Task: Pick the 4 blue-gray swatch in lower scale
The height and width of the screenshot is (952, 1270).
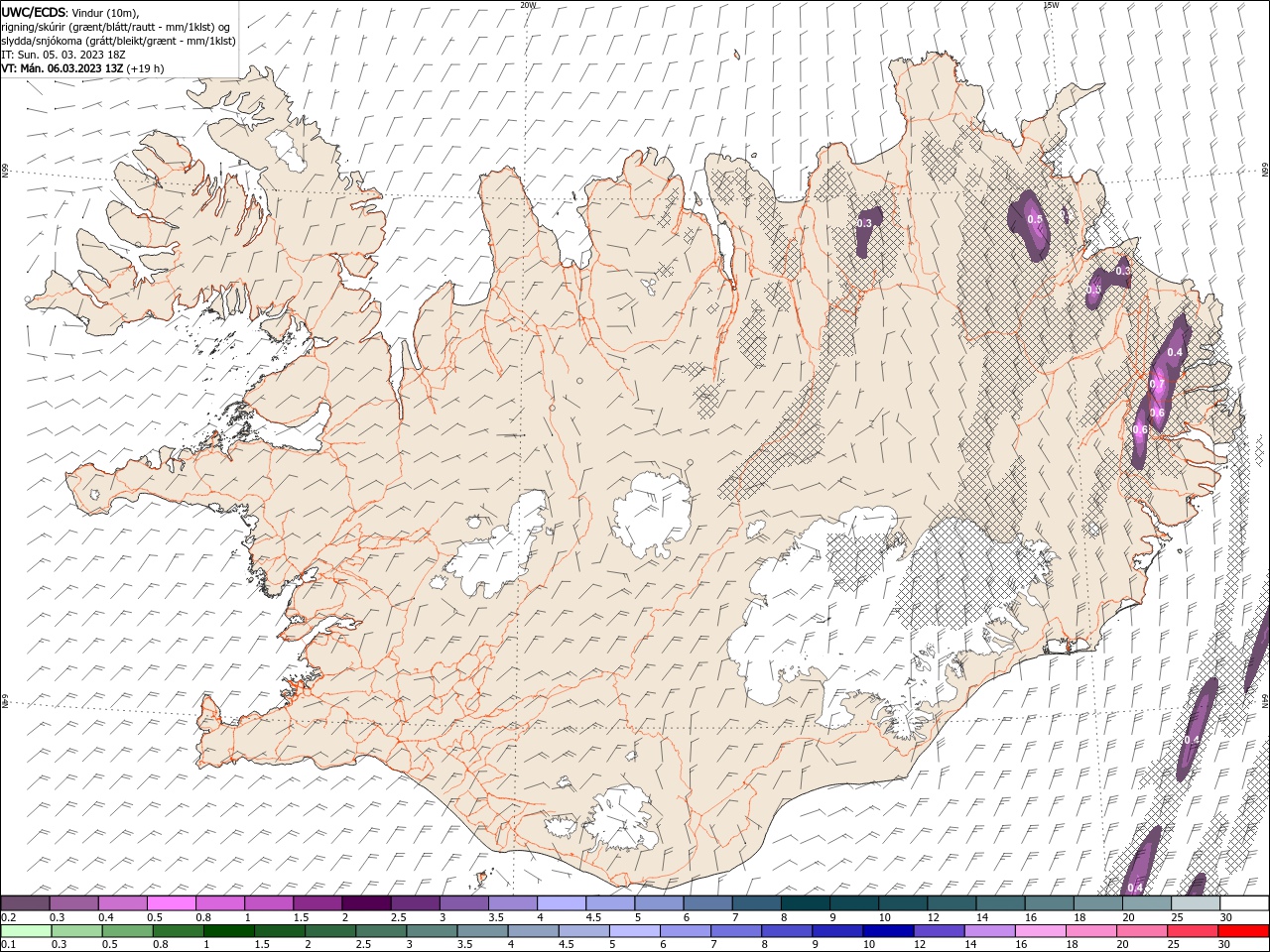Action: (535, 931)
